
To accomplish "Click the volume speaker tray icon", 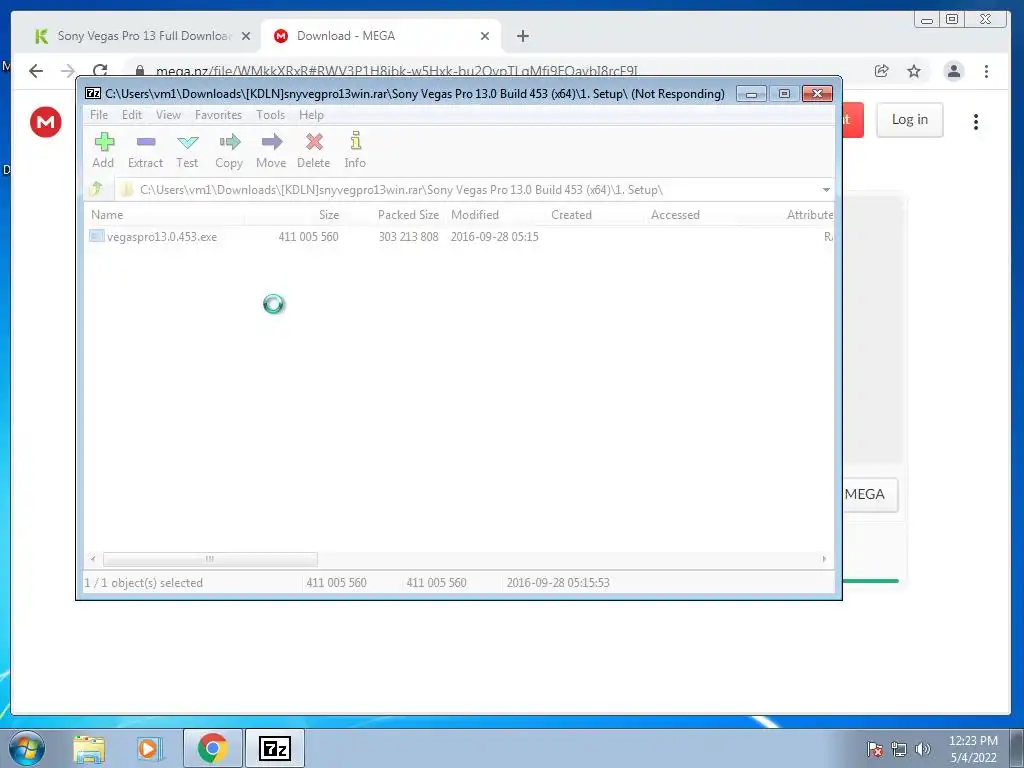I will click(922, 749).
